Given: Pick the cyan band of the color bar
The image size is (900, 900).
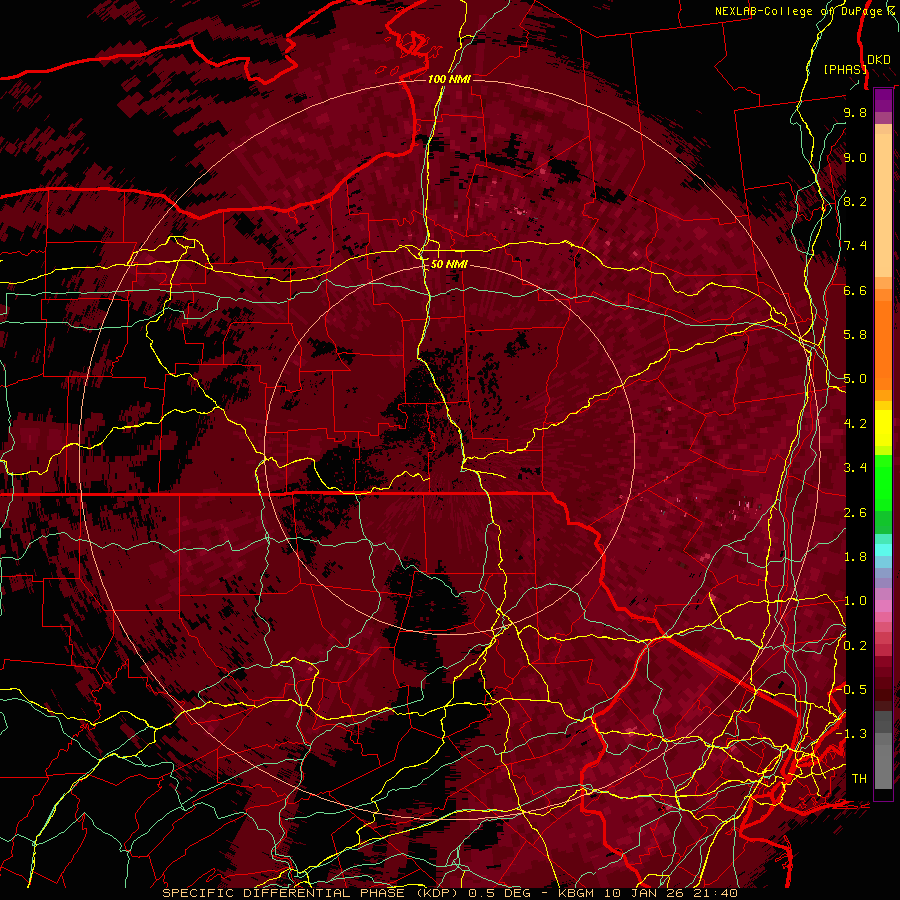Looking at the screenshot, I should tap(883, 550).
